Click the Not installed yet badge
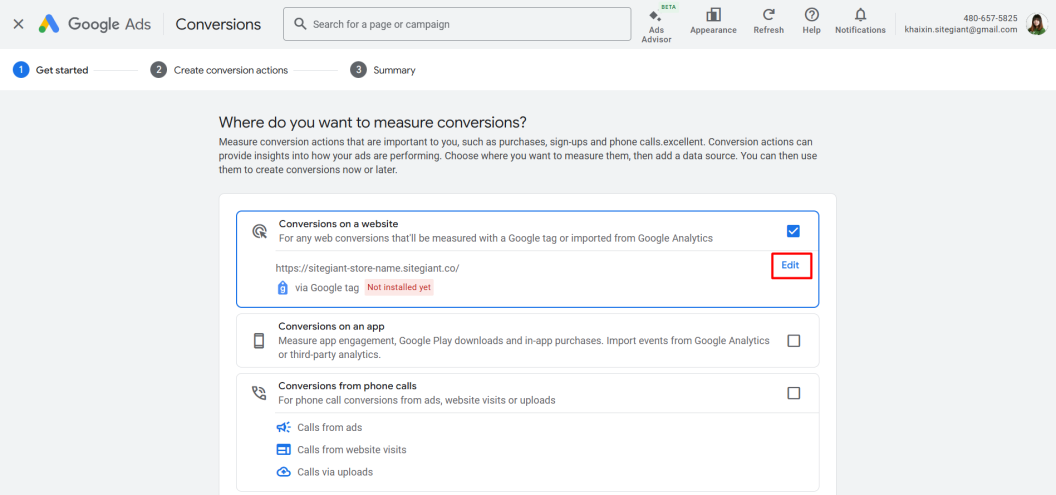The height and width of the screenshot is (495, 1056). pyautogui.click(x=398, y=287)
